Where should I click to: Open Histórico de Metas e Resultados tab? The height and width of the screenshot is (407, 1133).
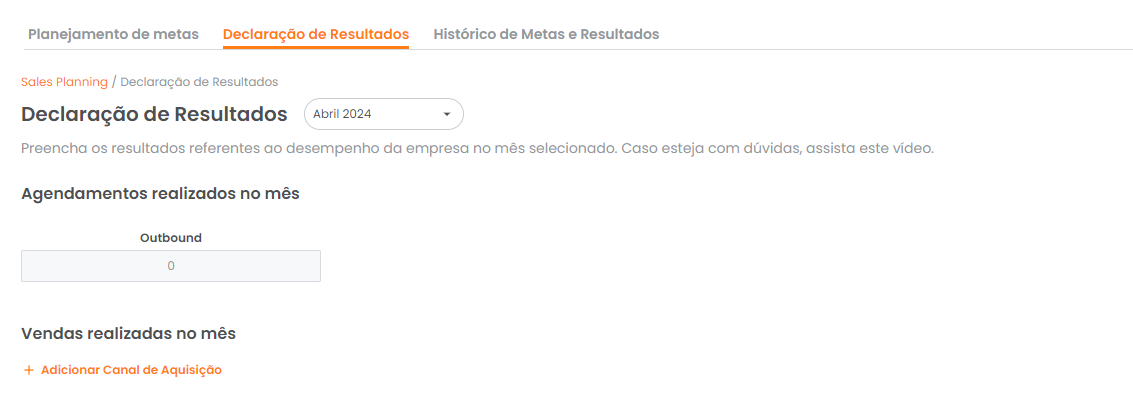[x=546, y=34]
